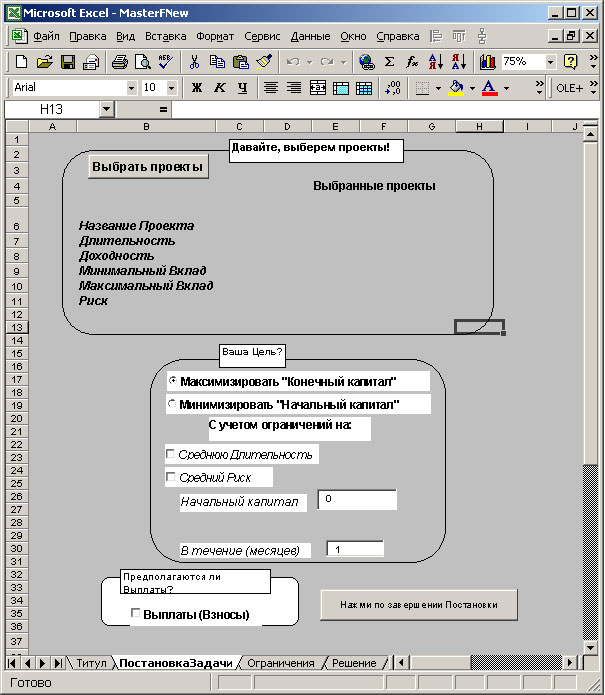605x695 pixels.
Task: Open the Формат menu
Action: (215, 36)
